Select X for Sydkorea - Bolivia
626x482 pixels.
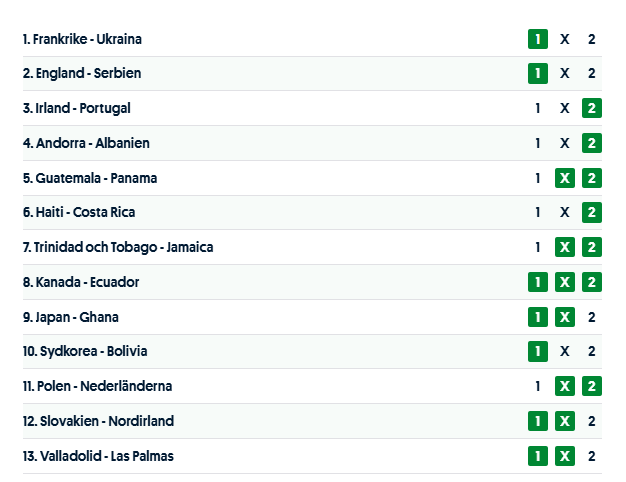(565, 351)
